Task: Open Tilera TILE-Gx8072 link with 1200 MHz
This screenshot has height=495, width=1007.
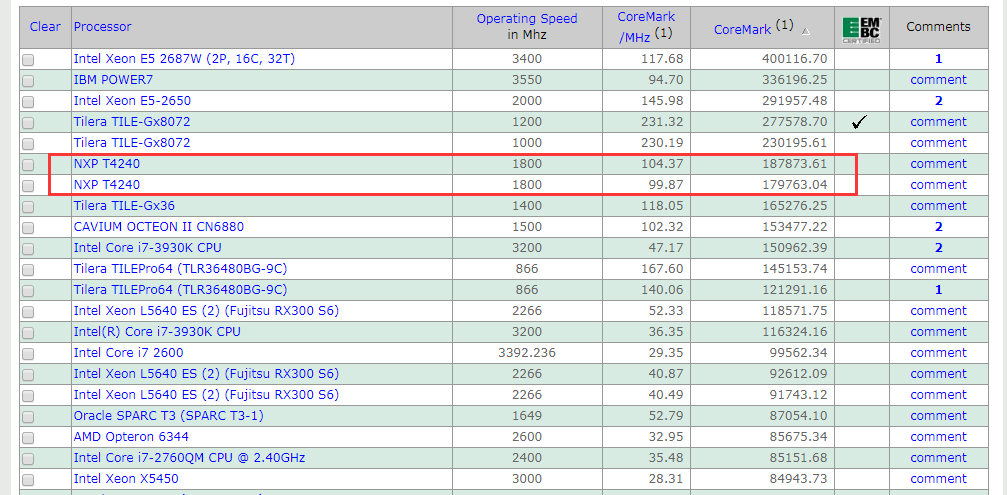Action: click(132, 121)
